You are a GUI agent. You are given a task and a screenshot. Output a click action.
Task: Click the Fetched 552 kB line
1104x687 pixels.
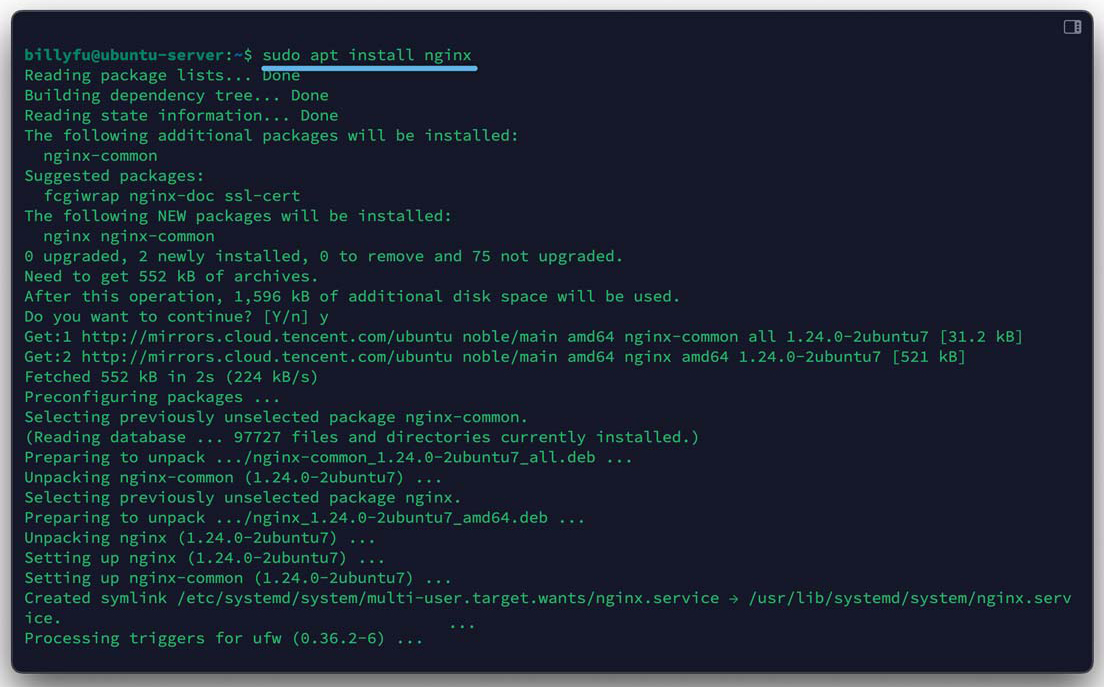(x=171, y=377)
